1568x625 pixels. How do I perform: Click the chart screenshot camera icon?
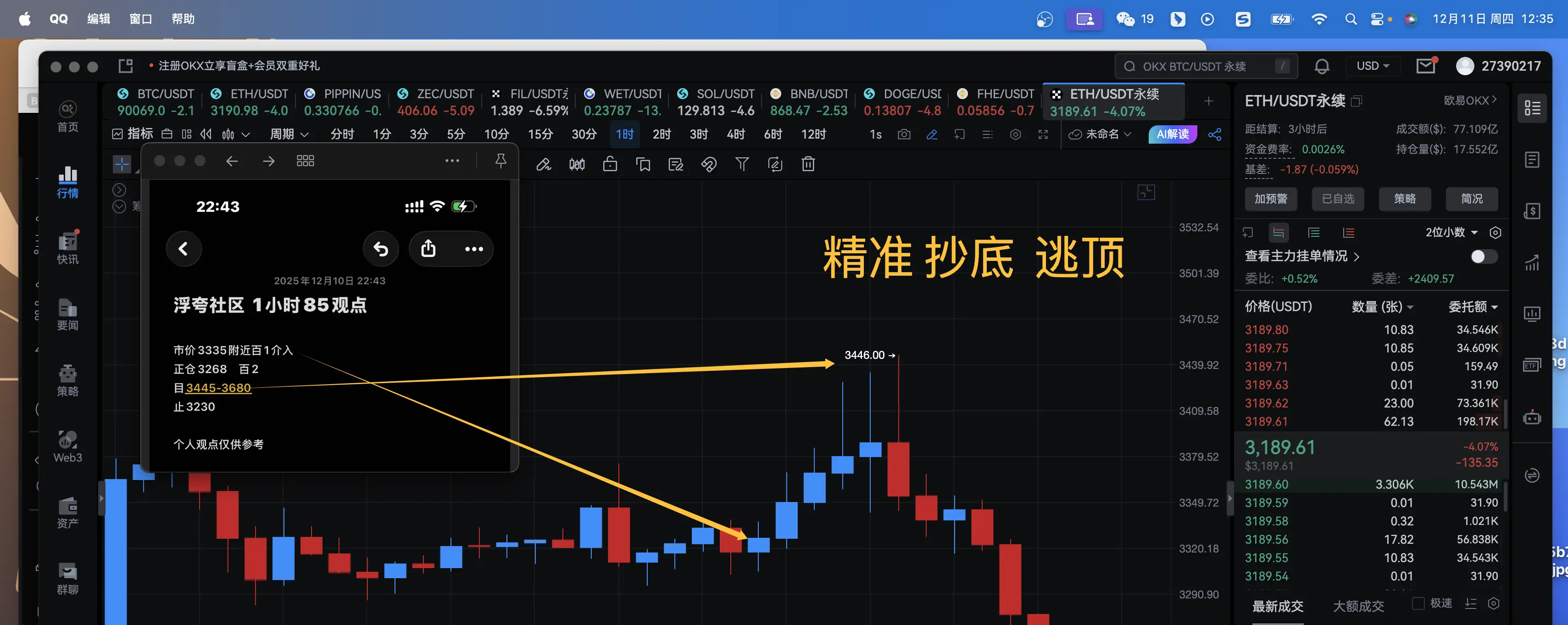click(904, 134)
